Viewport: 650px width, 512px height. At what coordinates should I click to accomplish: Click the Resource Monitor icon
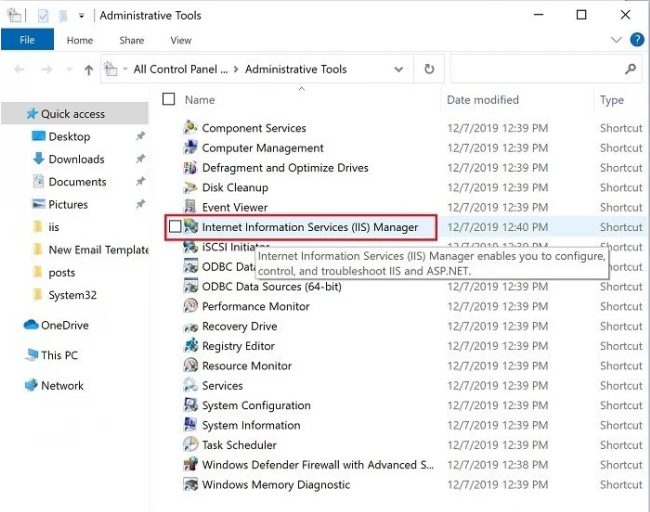[190, 365]
